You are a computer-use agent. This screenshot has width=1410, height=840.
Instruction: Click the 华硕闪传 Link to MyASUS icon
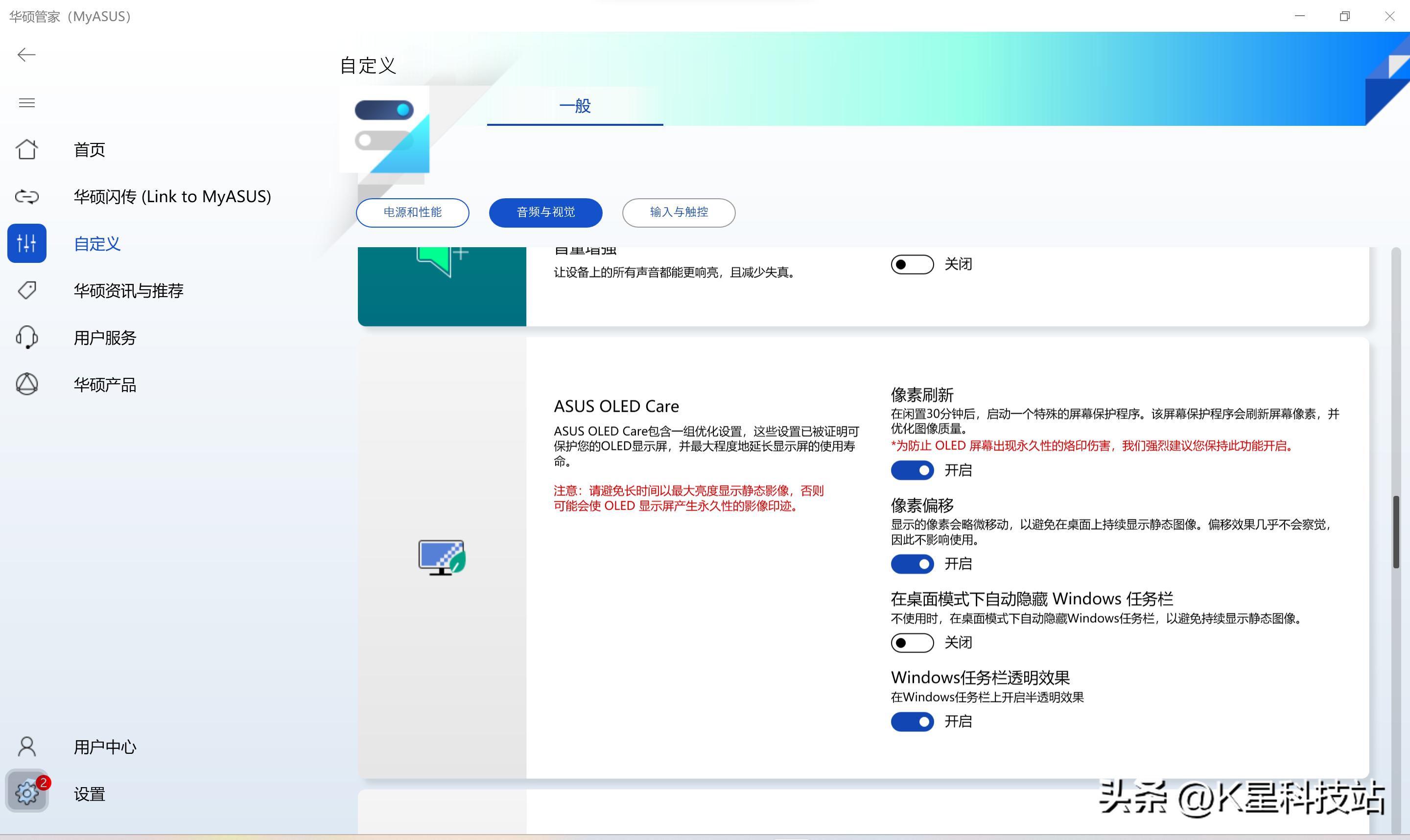(x=26, y=196)
